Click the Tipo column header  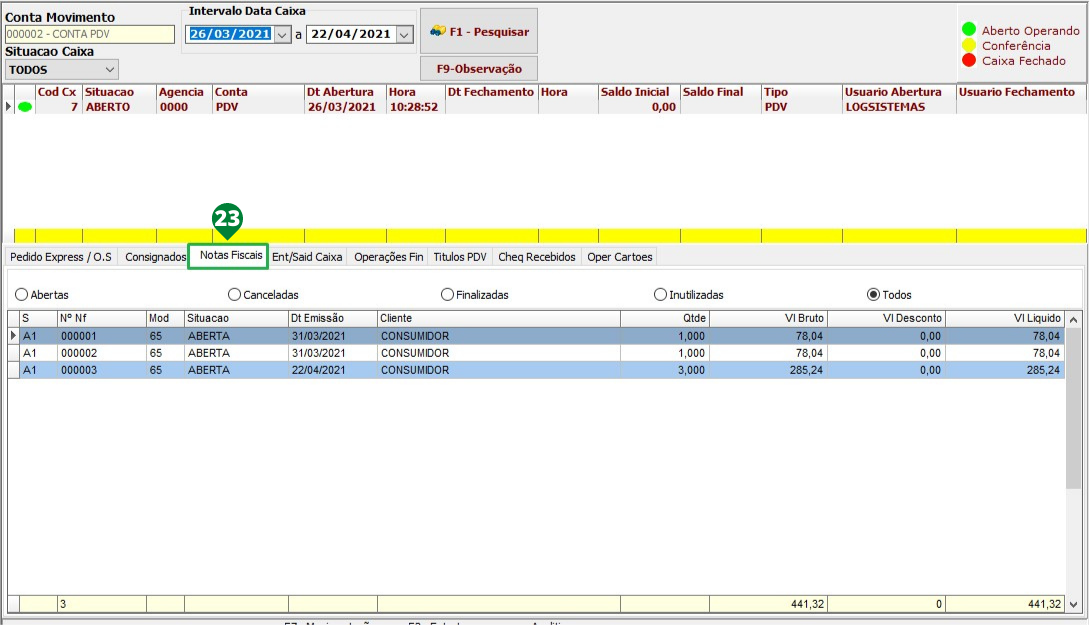(802, 92)
